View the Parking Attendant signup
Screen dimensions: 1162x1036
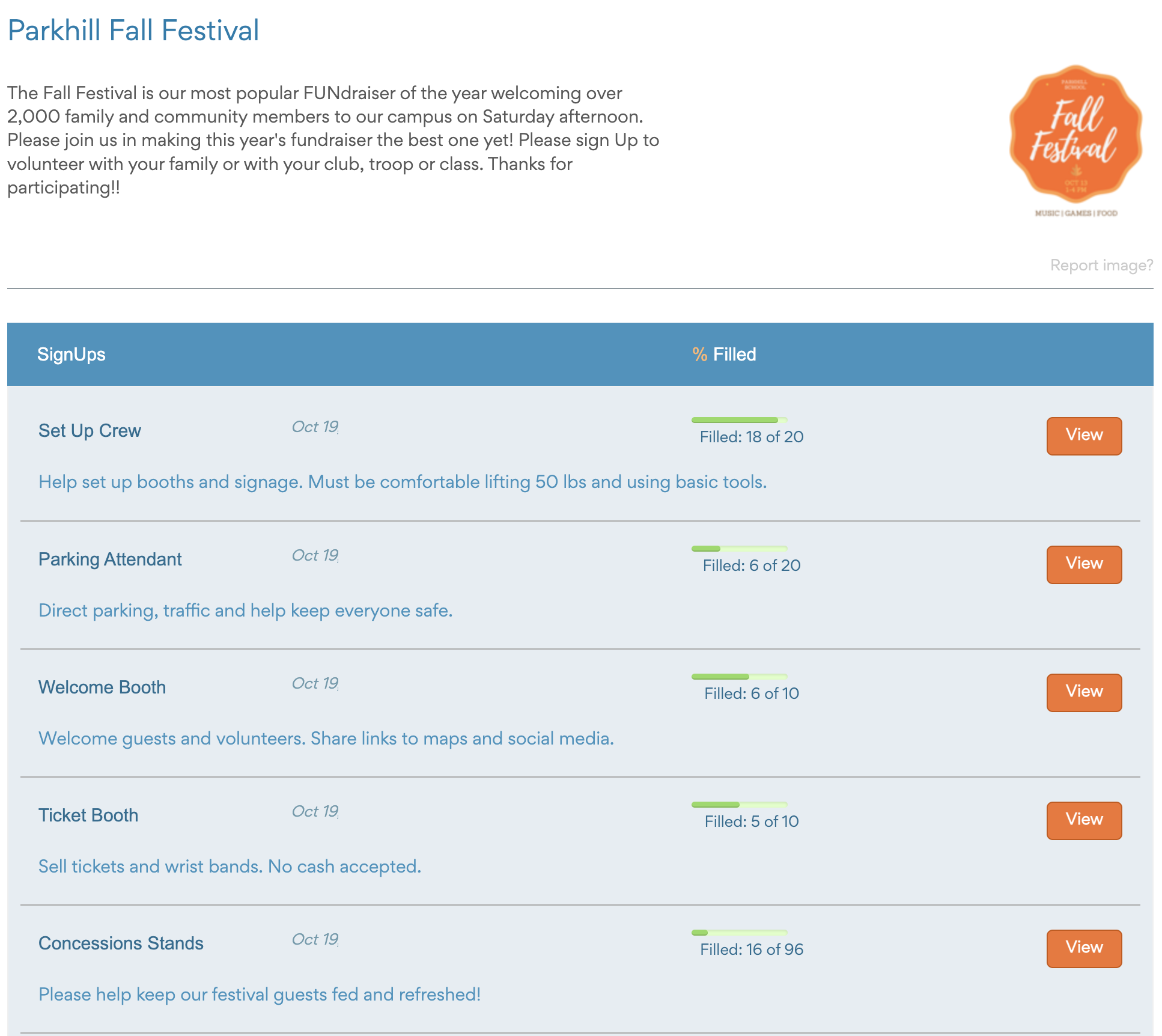(x=1083, y=564)
